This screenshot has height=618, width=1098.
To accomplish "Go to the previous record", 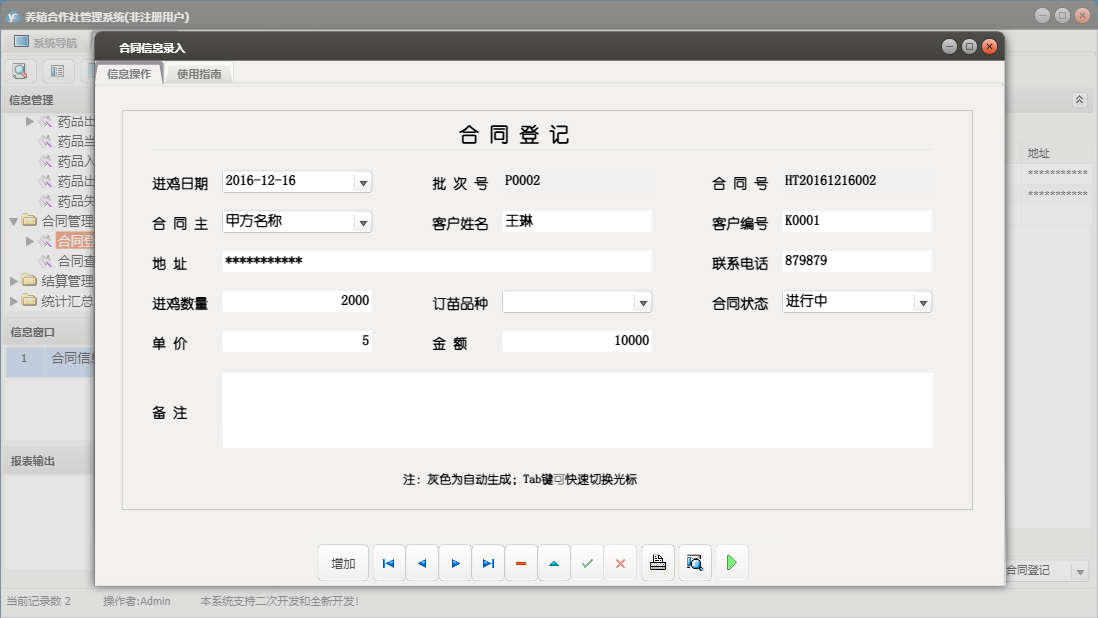I will [421, 562].
